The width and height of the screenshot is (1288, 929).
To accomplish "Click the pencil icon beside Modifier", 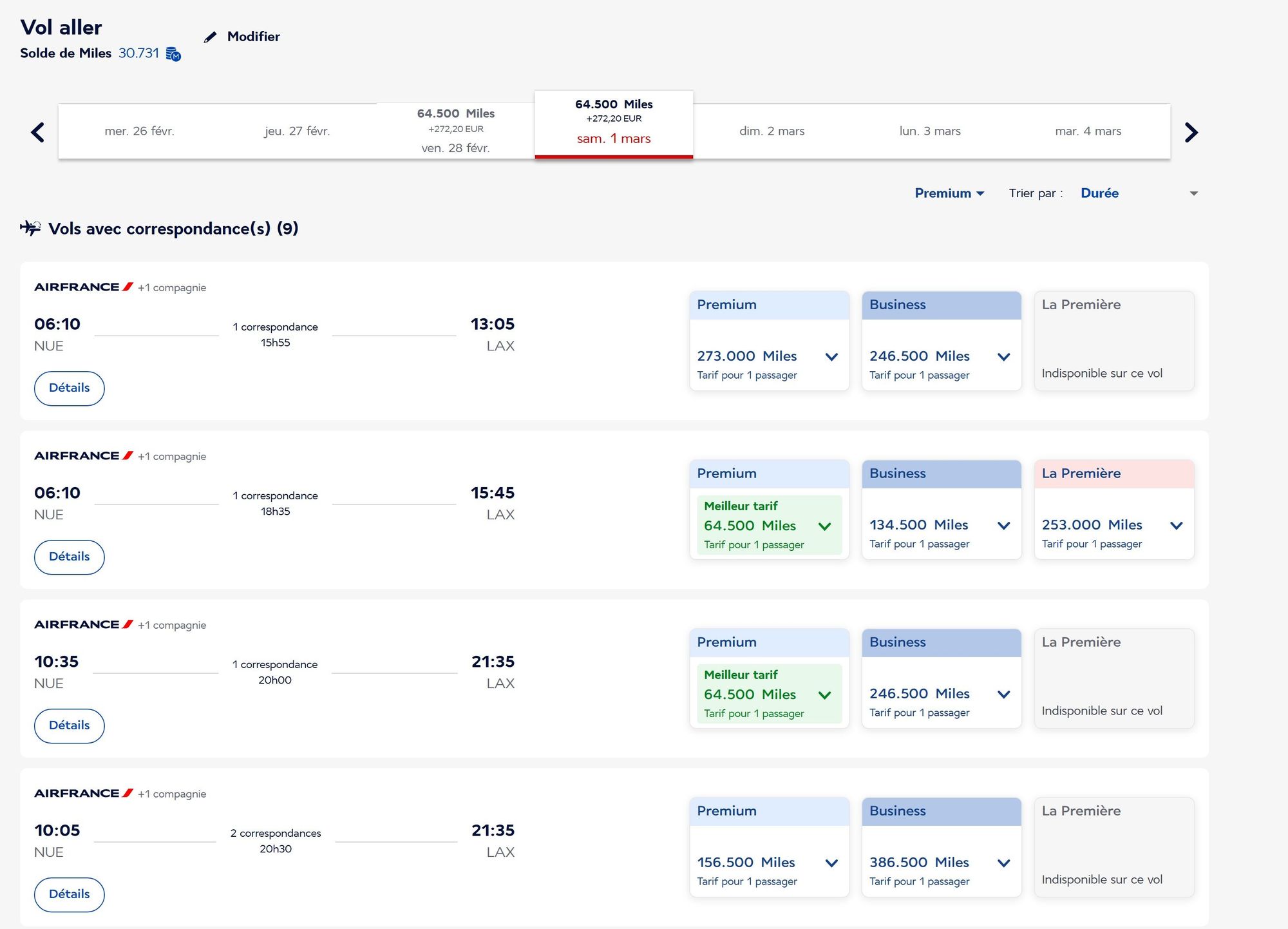I will point(210,37).
